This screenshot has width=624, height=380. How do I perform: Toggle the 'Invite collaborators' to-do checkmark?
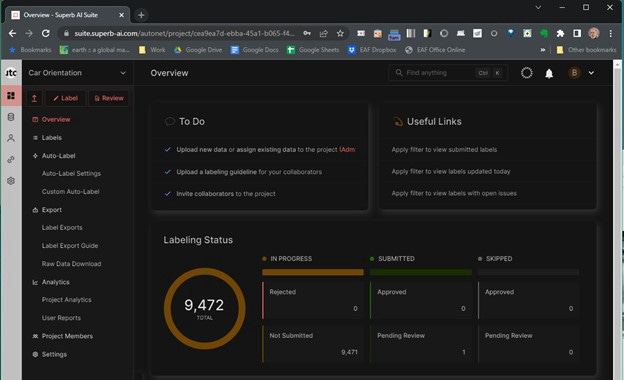[x=168, y=194]
